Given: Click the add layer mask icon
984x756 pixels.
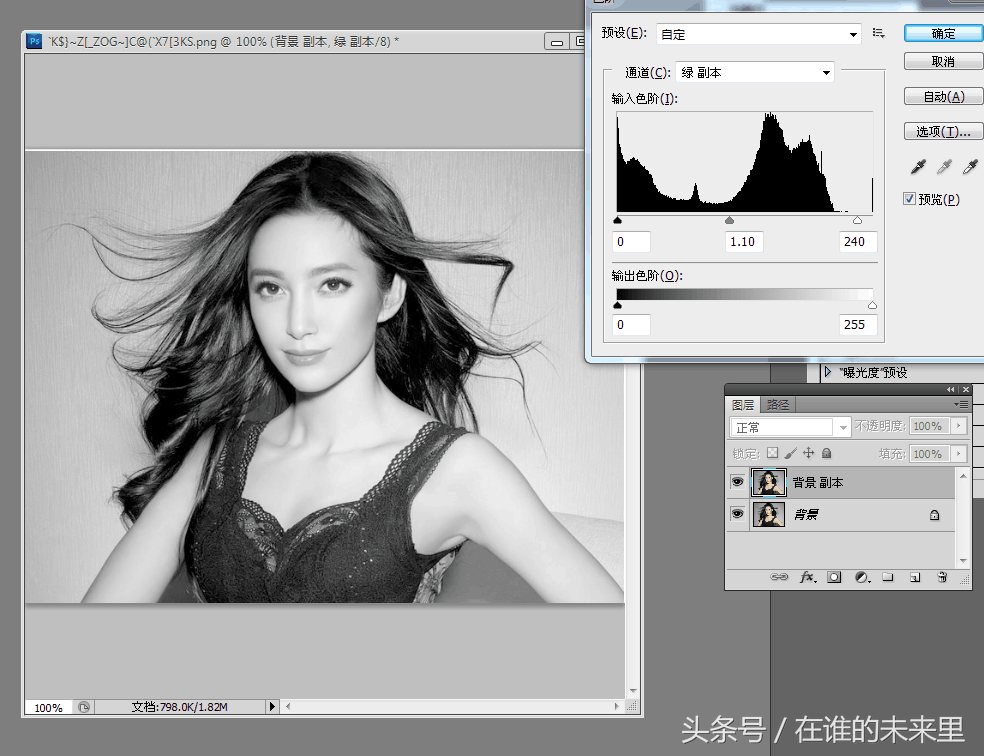Looking at the screenshot, I should coord(834,577).
